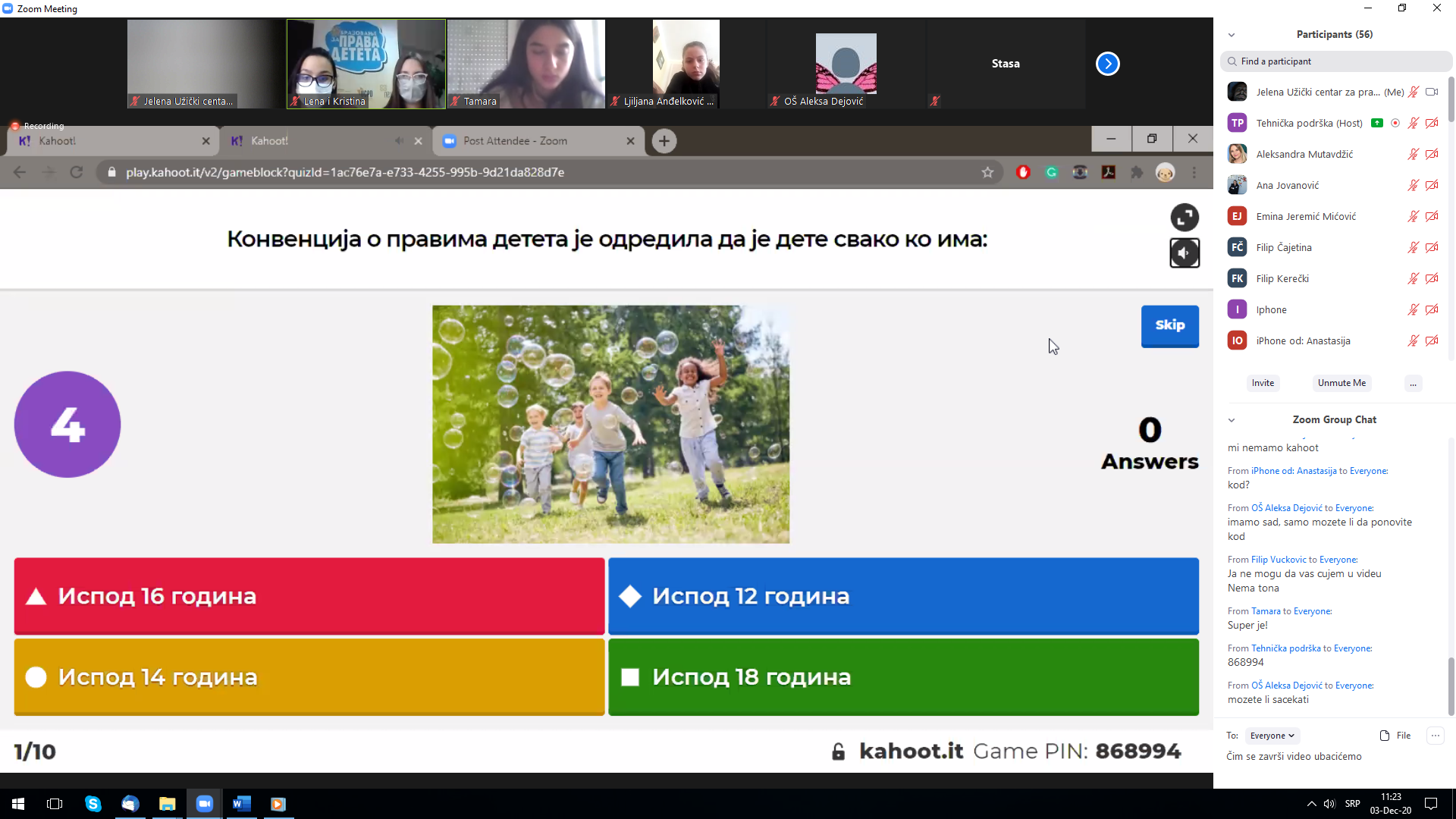Choose the green answer Испод 18 година
Screen dimensions: 1456x819
point(903,676)
